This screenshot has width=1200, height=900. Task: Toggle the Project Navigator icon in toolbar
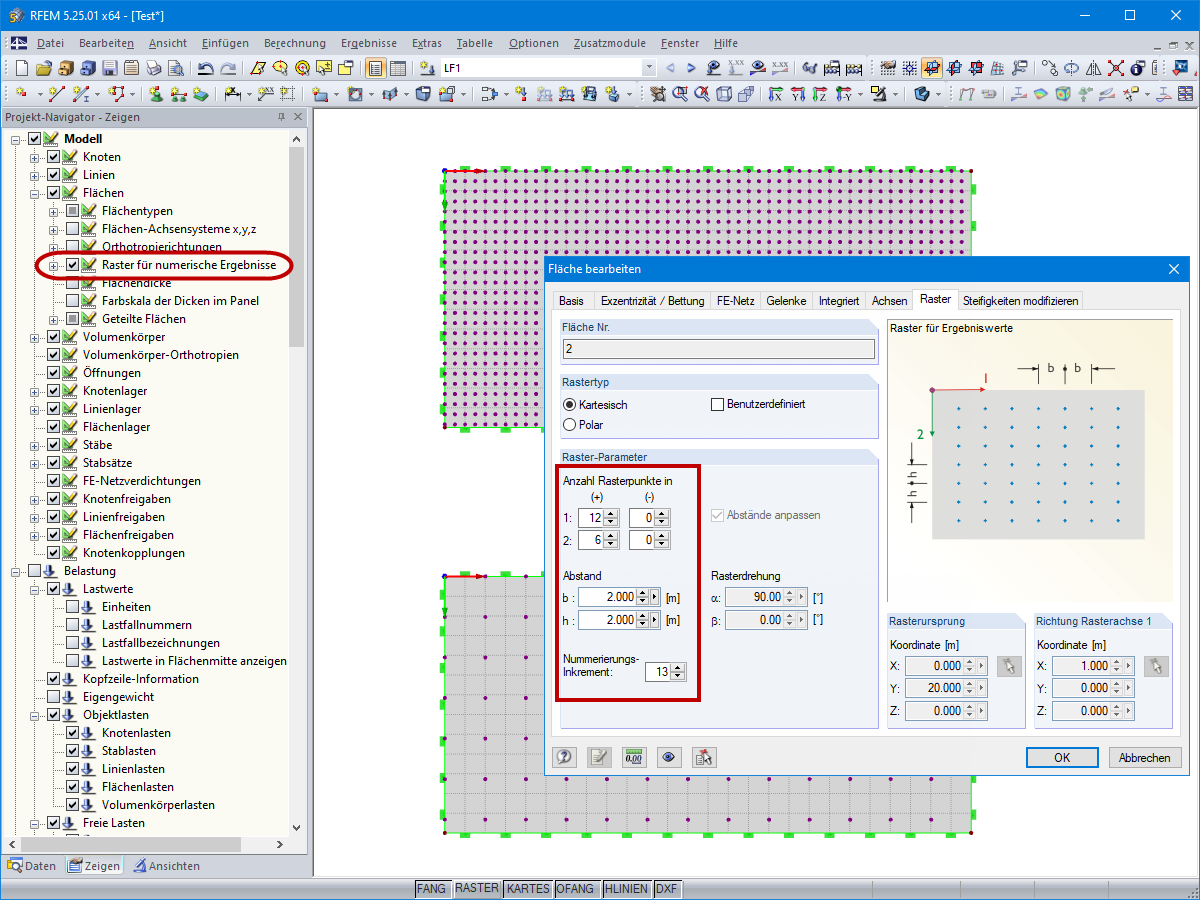coord(373,68)
